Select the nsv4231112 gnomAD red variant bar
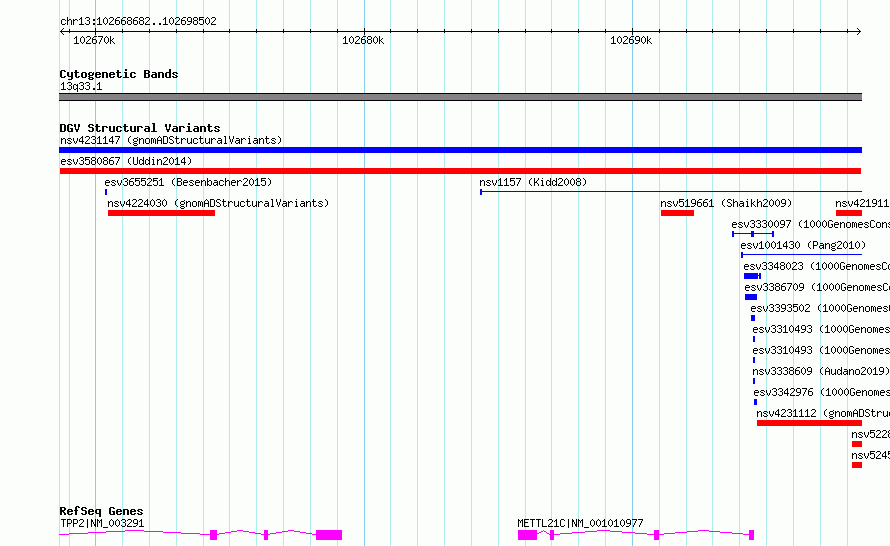This screenshot has width=890, height=546. [809, 423]
